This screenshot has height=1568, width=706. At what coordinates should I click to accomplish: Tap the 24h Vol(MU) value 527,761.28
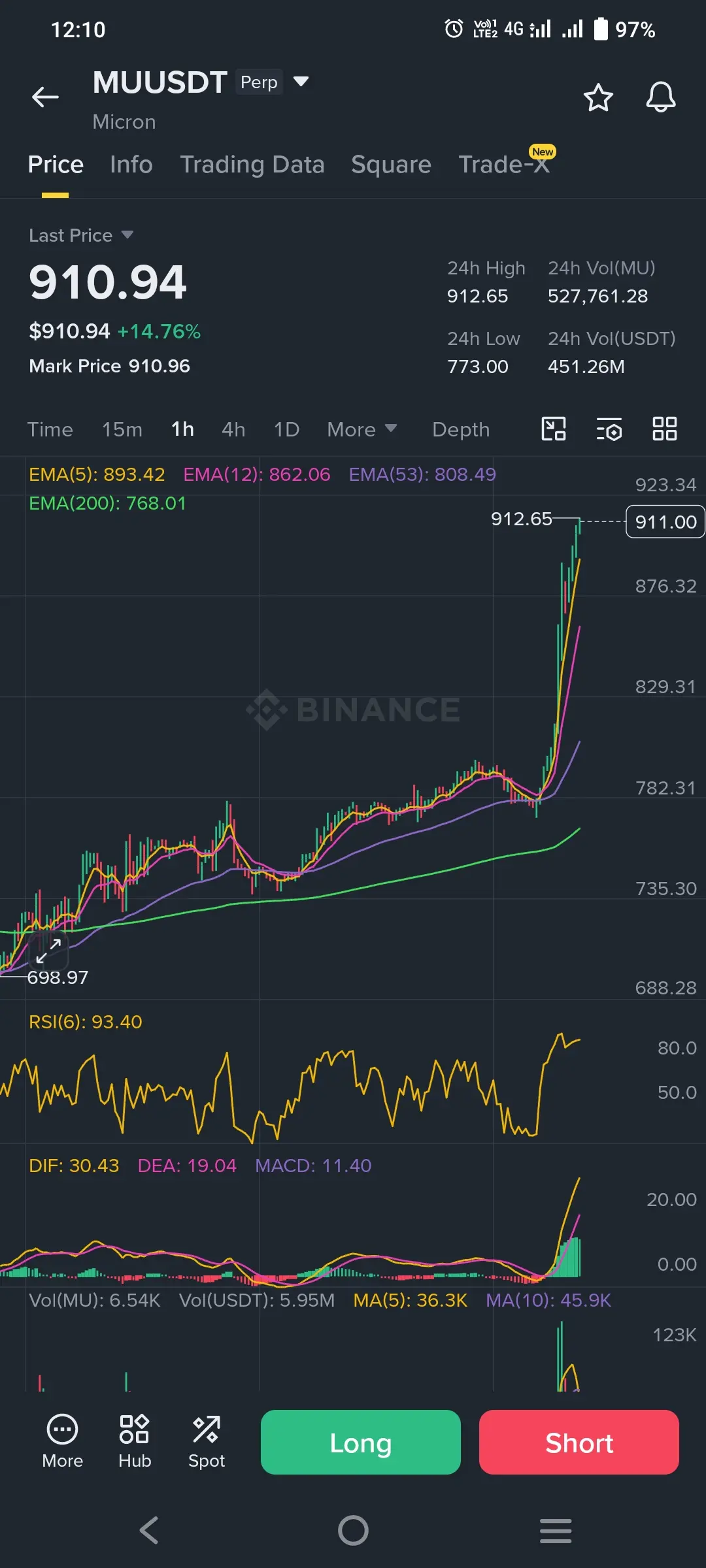(598, 296)
